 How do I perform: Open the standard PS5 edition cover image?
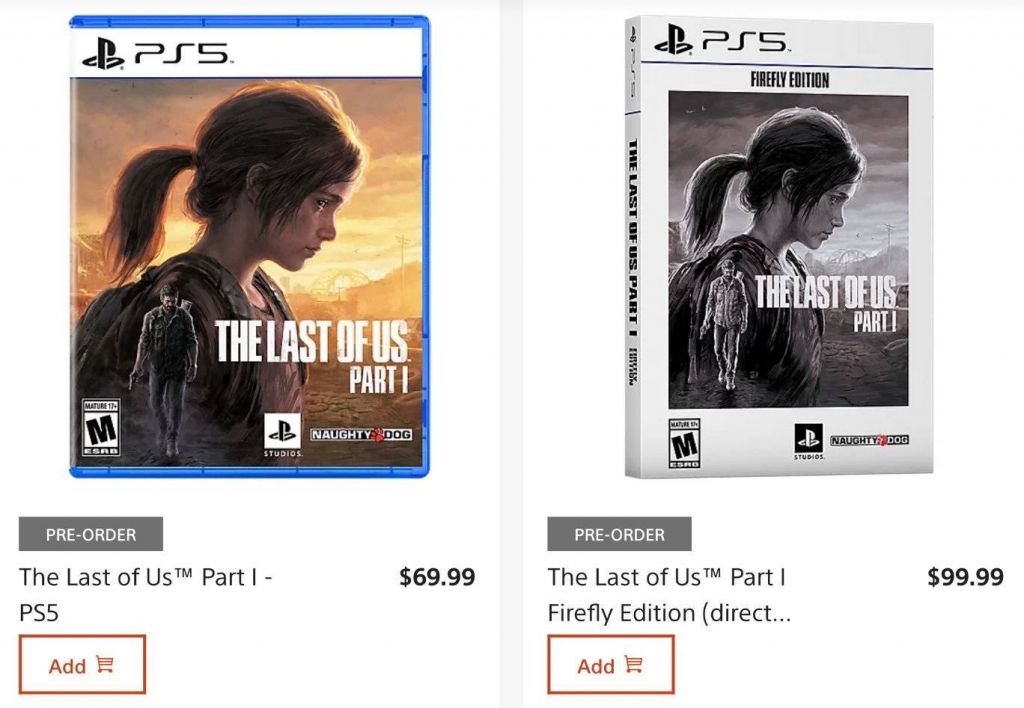coord(249,247)
